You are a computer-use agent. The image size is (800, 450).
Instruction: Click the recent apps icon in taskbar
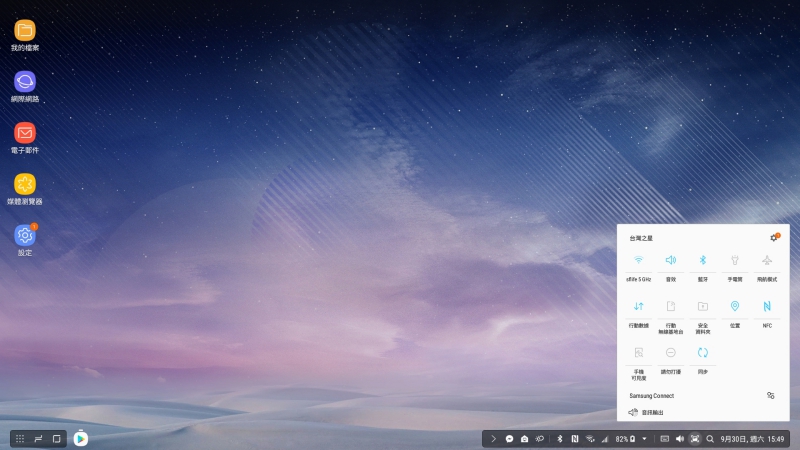click(38, 439)
